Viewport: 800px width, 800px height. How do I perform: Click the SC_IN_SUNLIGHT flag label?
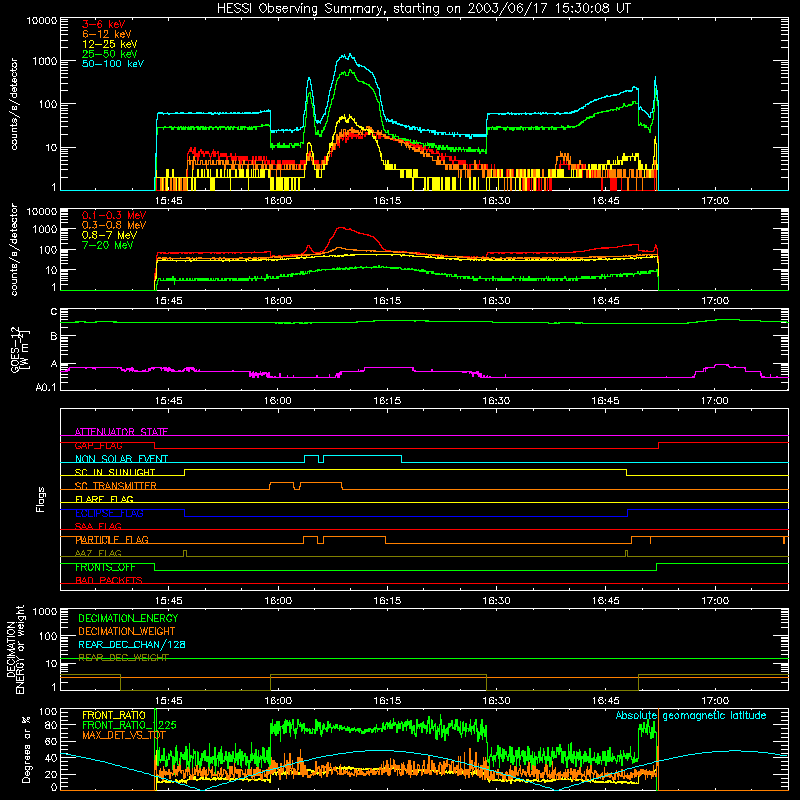(115, 472)
